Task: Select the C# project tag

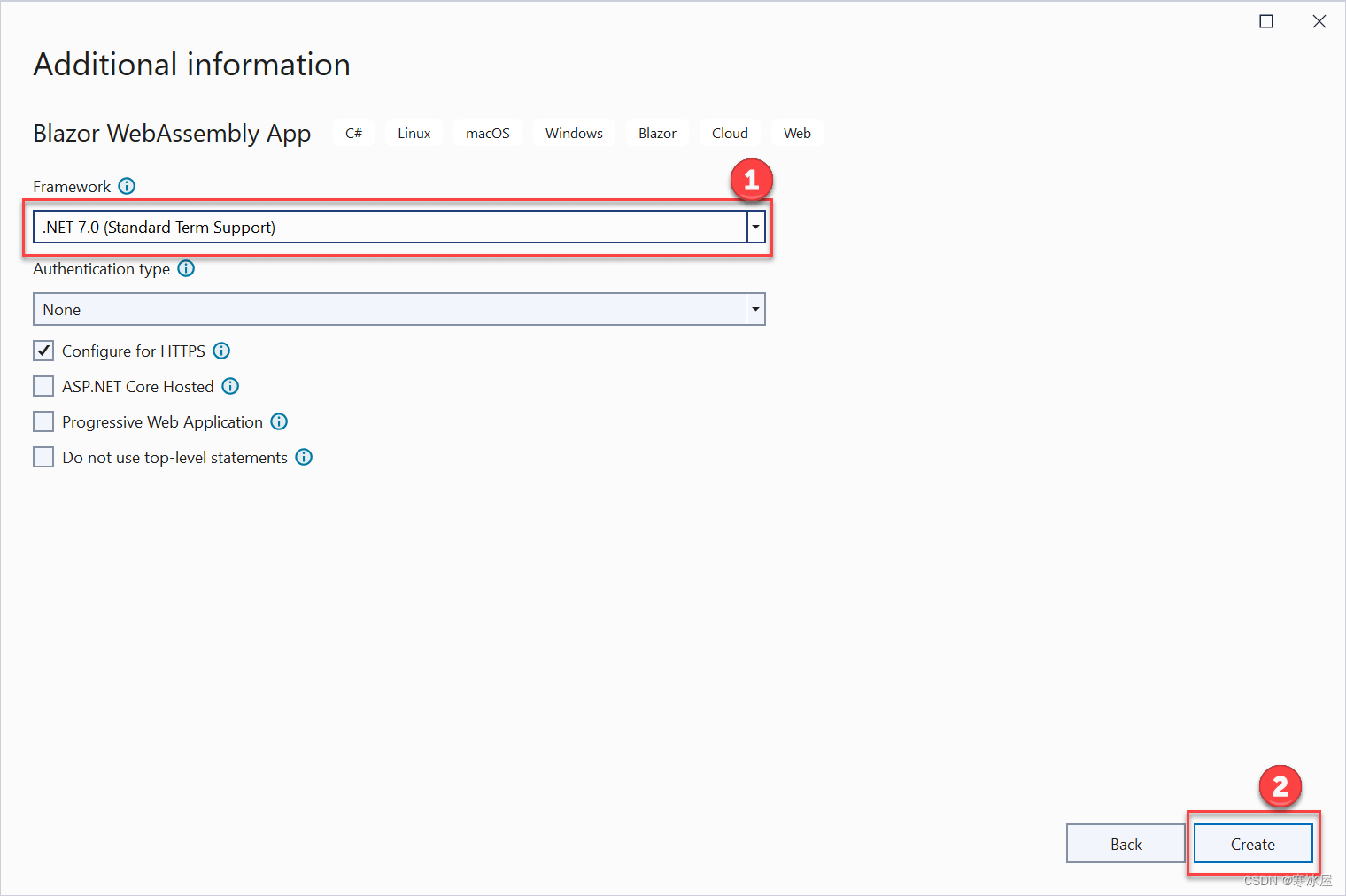Action: (x=353, y=133)
